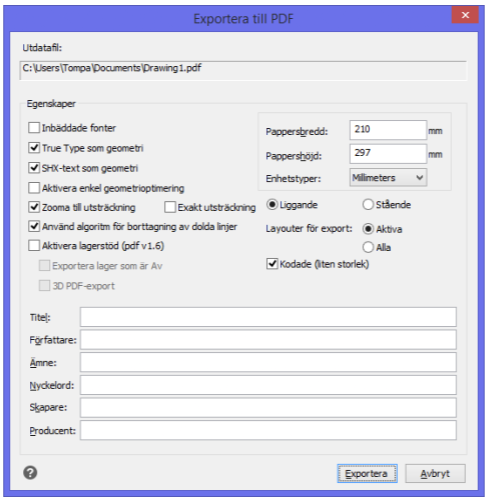The width and height of the screenshot is (487, 498).
Task: Close the Exportera till PDF dialog
Action: click(465, 15)
